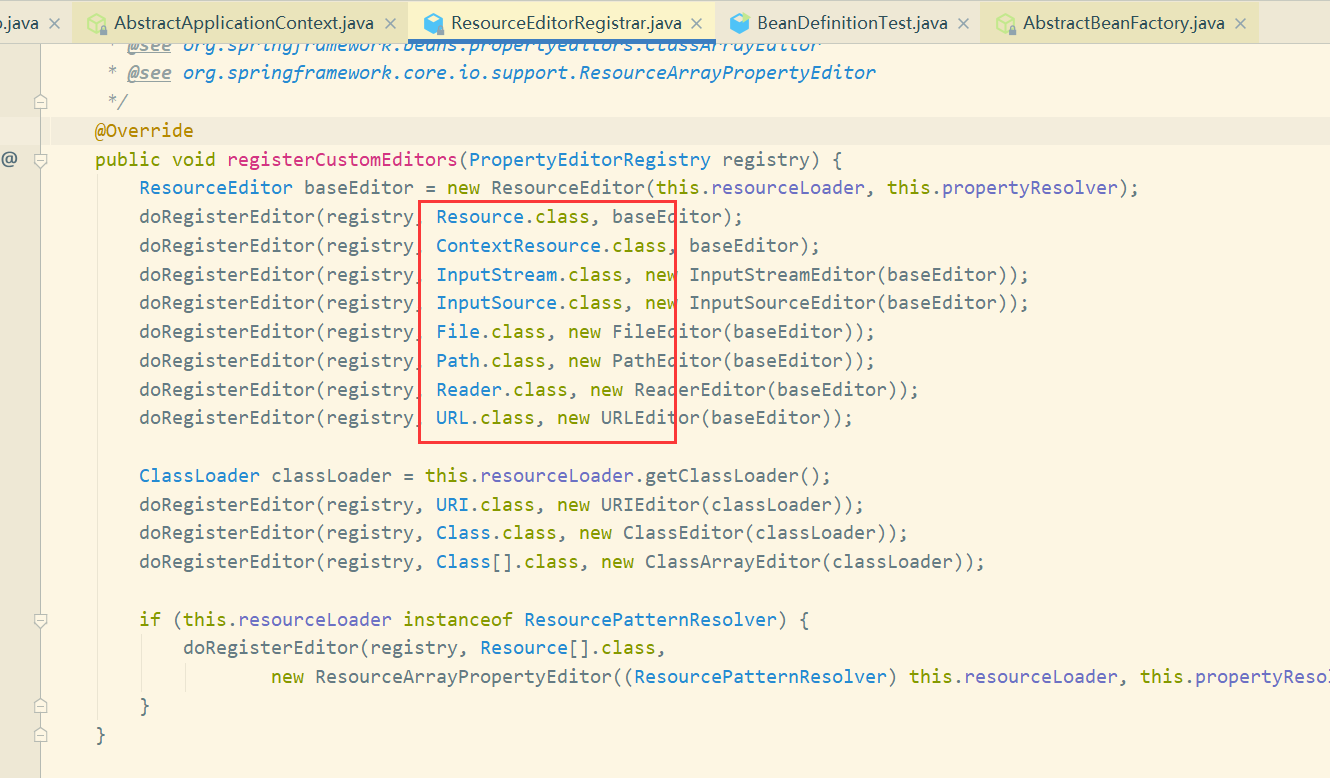Click ResourceArrayPropertyEditor constructor in if block
Image resolution: width=1330 pixels, height=778 pixels.
pyautogui.click(x=463, y=677)
